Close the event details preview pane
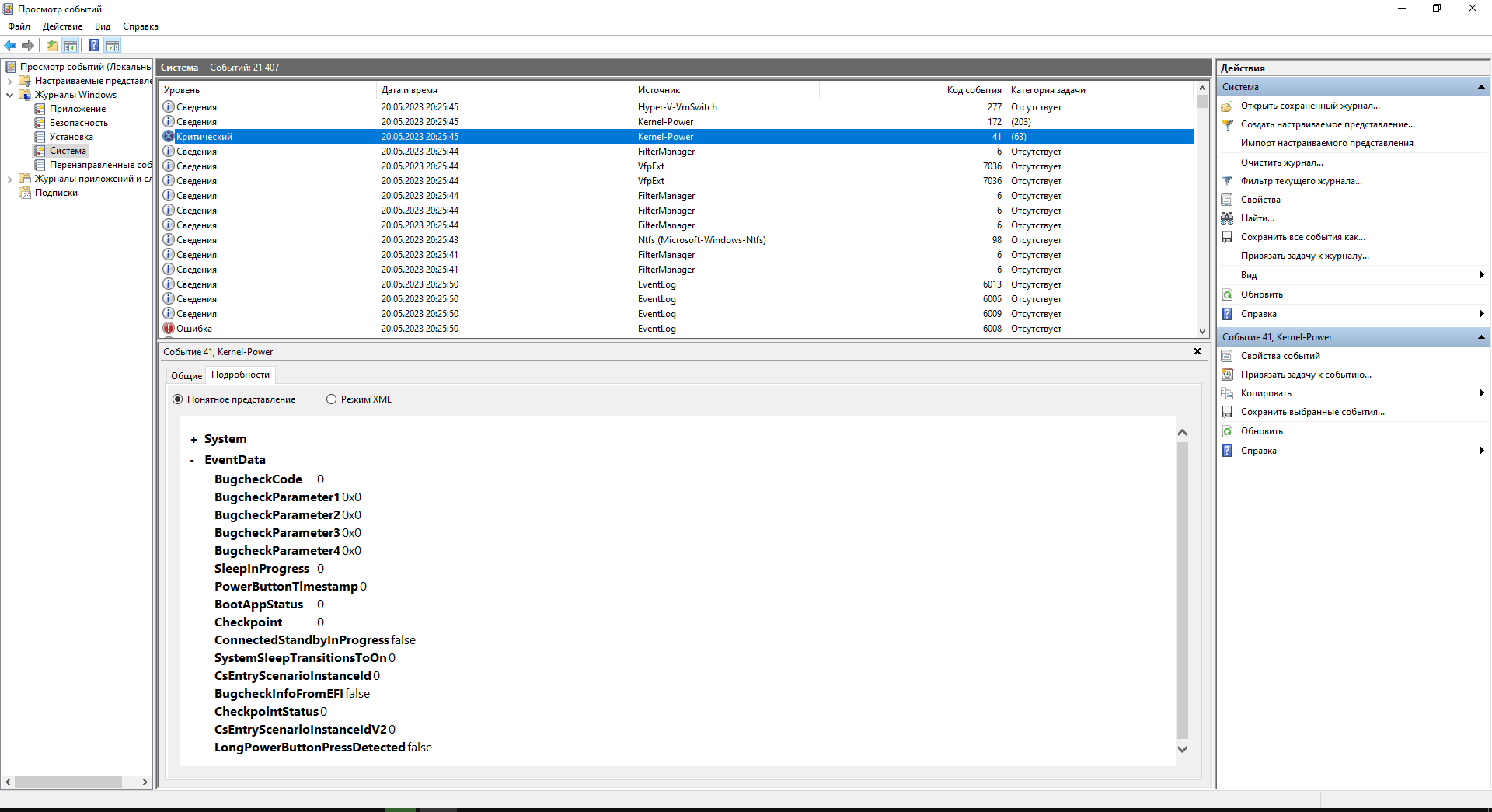Image resolution: width=1492 pixels, height=812 pixels. (1197, 352)
